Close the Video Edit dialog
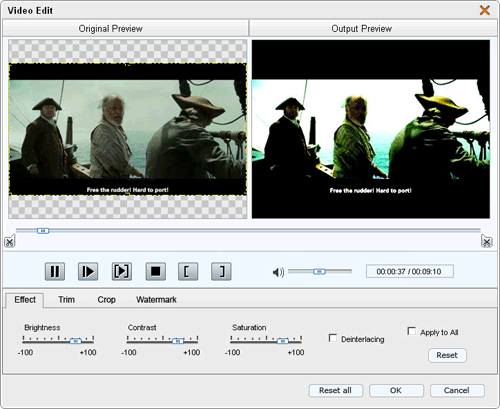Viewport: 500px width, 409px height. (485, 10)
